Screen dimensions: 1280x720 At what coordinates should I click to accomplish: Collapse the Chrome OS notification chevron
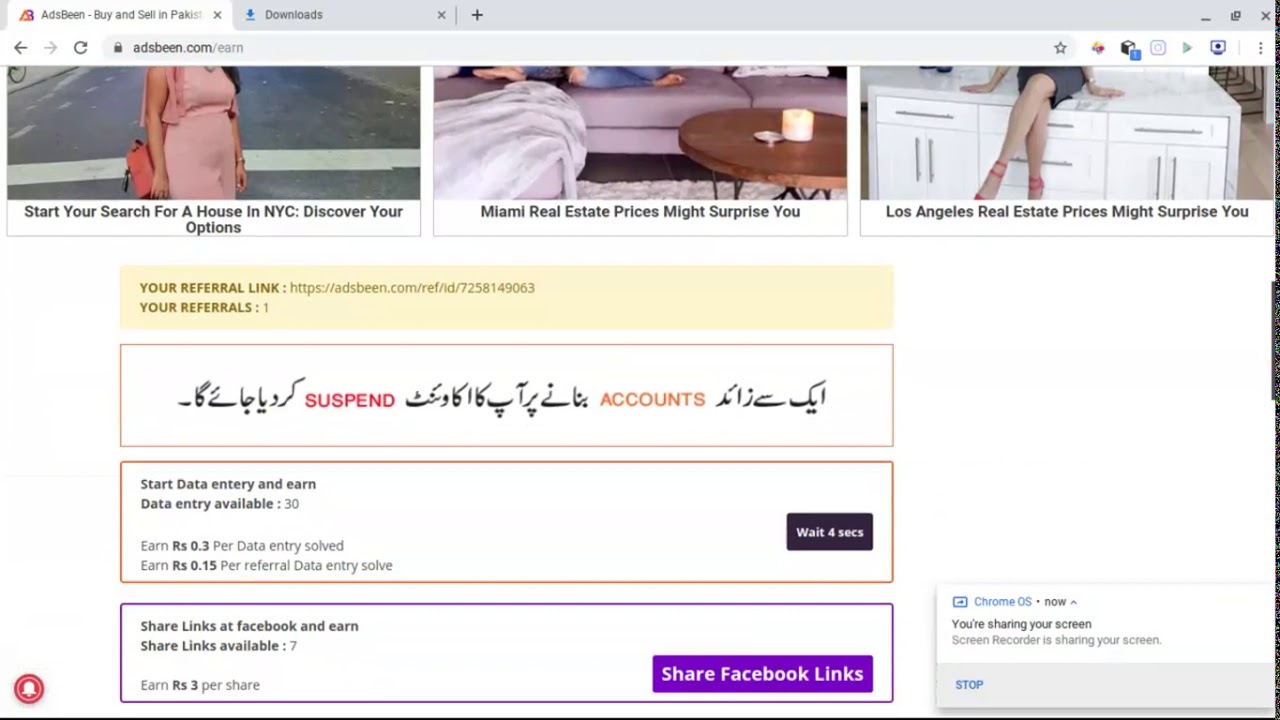point(1074,602)
